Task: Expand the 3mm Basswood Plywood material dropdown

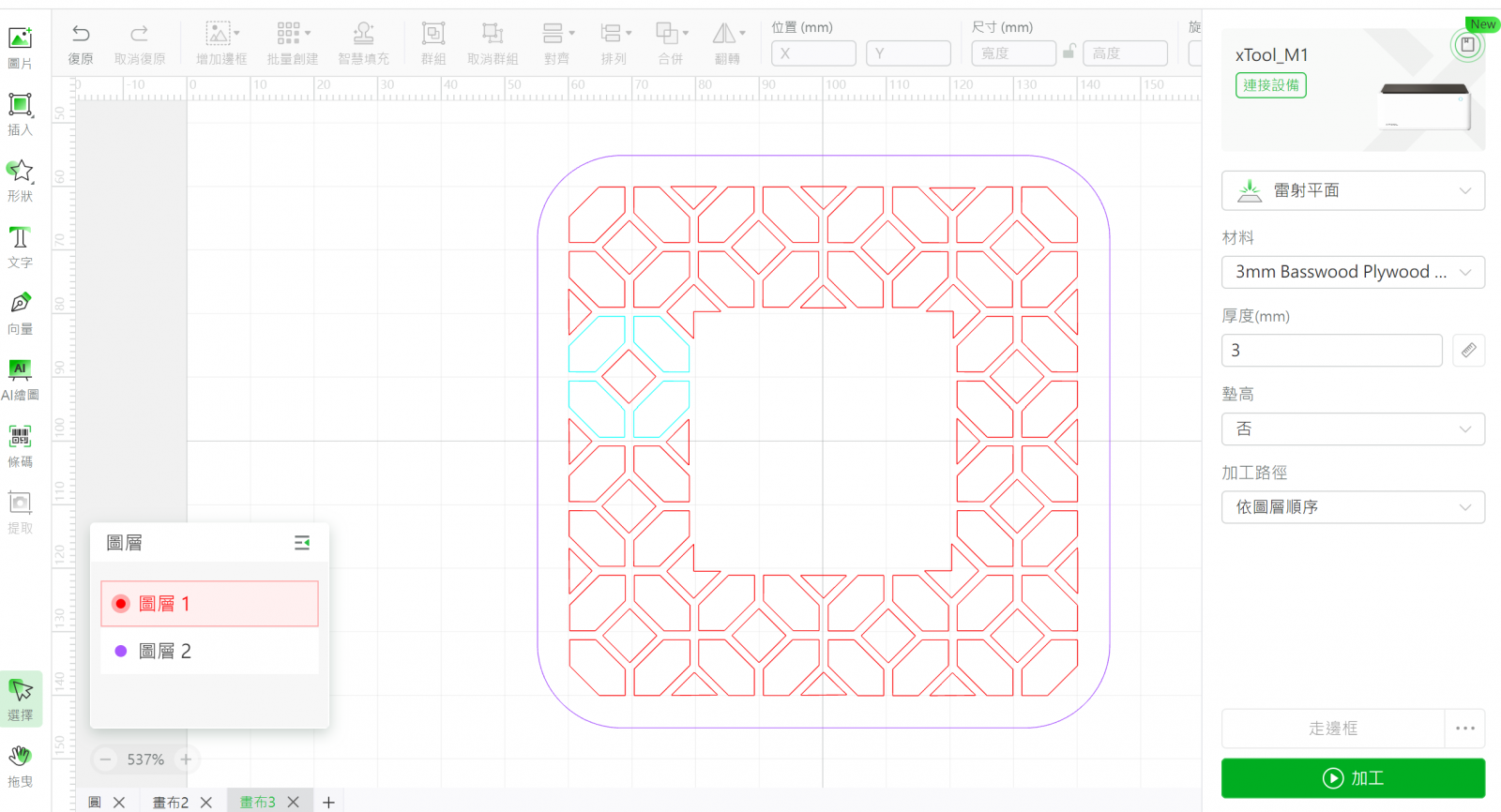Action: (1353, 272)
